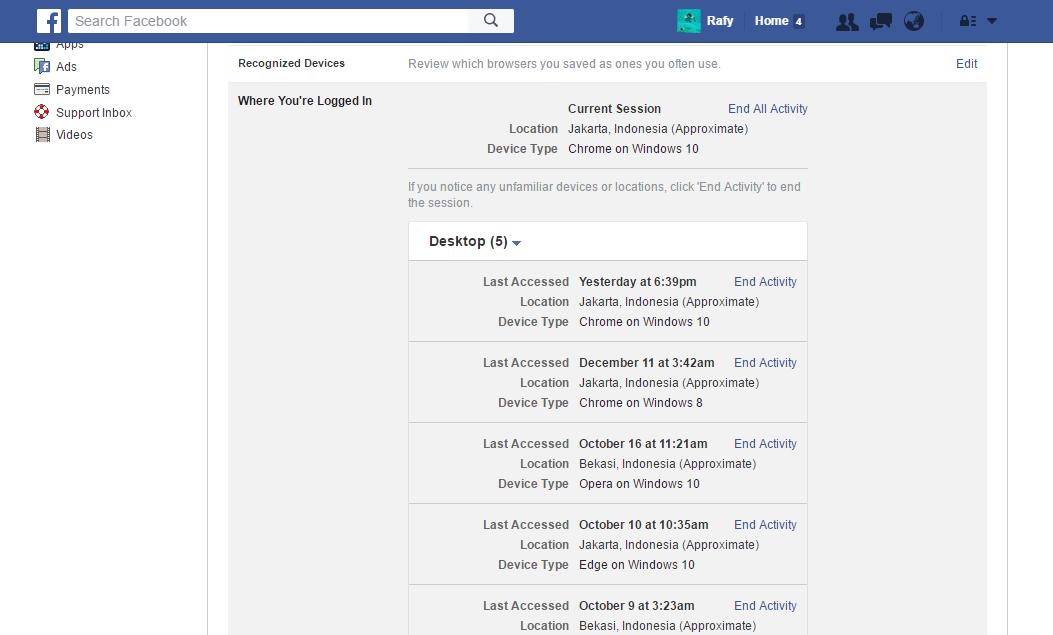Select 'October 9 at 3:23am' timestamp
The width and height of the screenshot is (1053, 635).
pyautogui.click(x=637, y=605)
